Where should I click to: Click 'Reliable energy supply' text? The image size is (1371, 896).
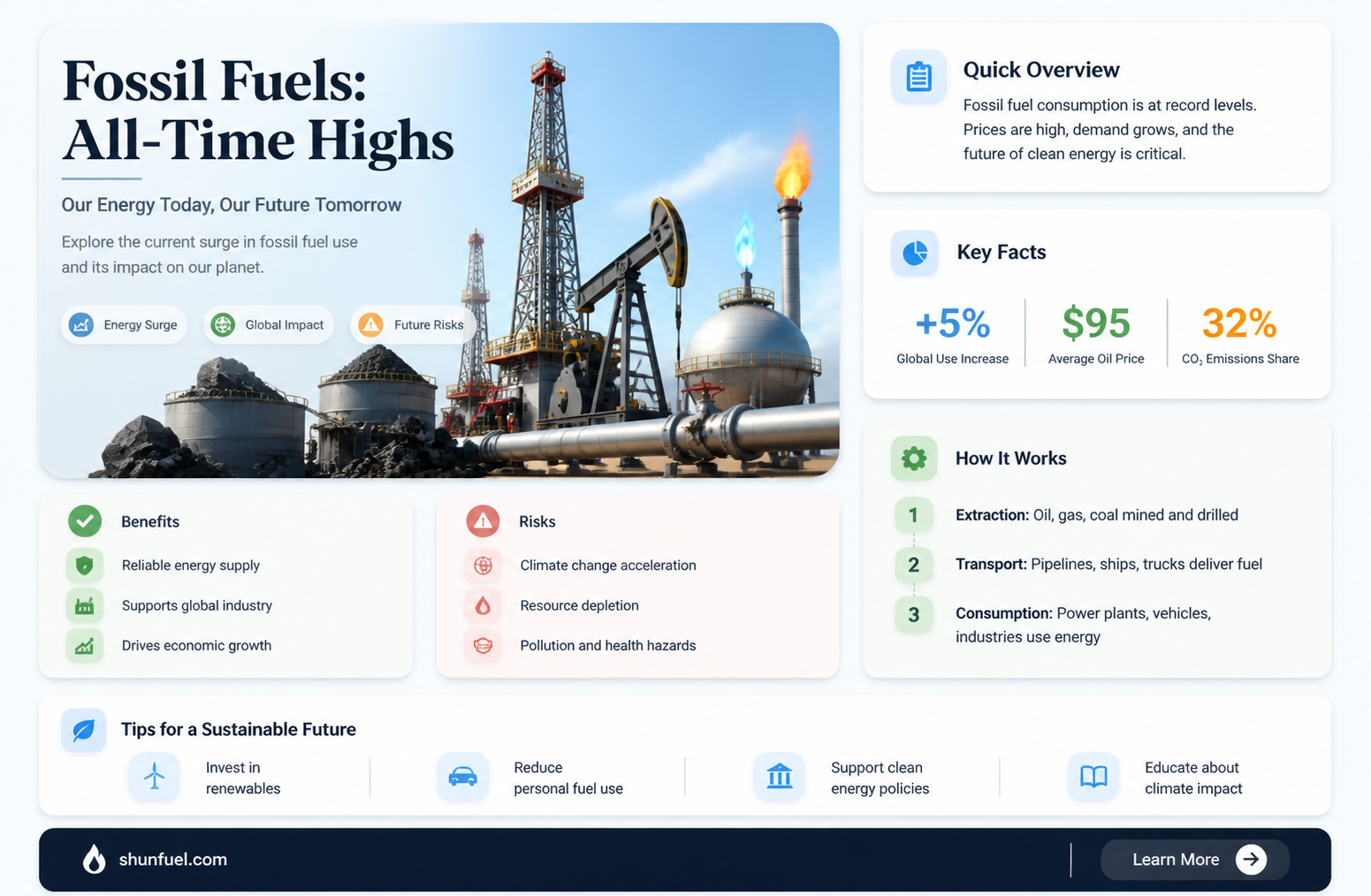pos(191,566)
